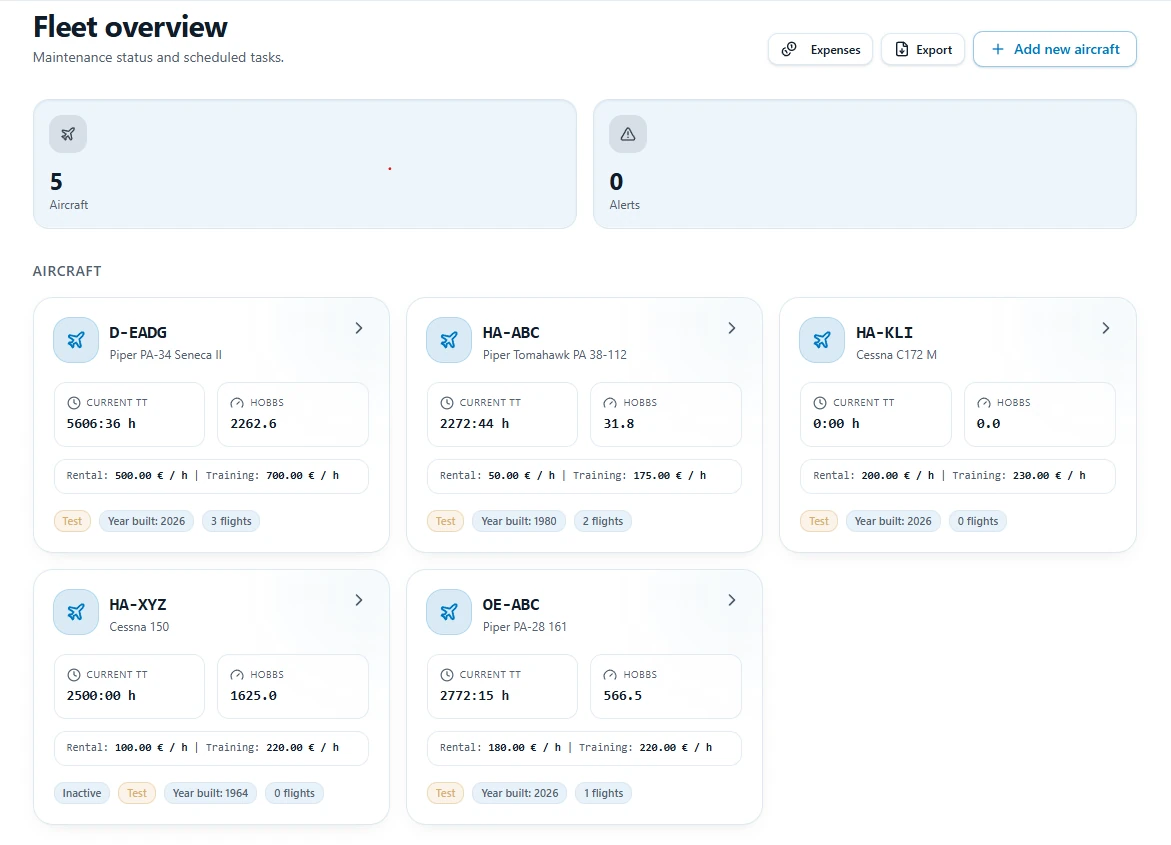Click the 1 flights tag on OE-ABC
This screenshot has width=1171, height=845.
pyautogui.click(x=603, y=793)
